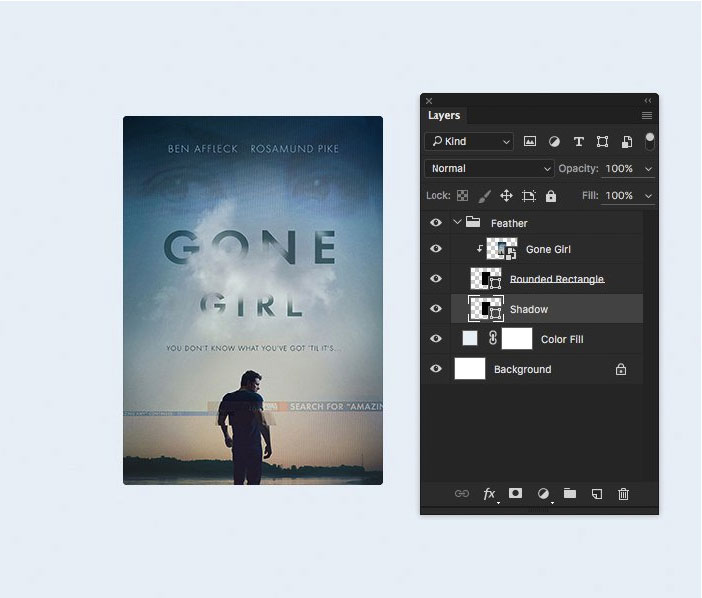Click the Gone Girl poster on canvas
The width and height of the screenshot is (702, 598).
click(253, 300)
